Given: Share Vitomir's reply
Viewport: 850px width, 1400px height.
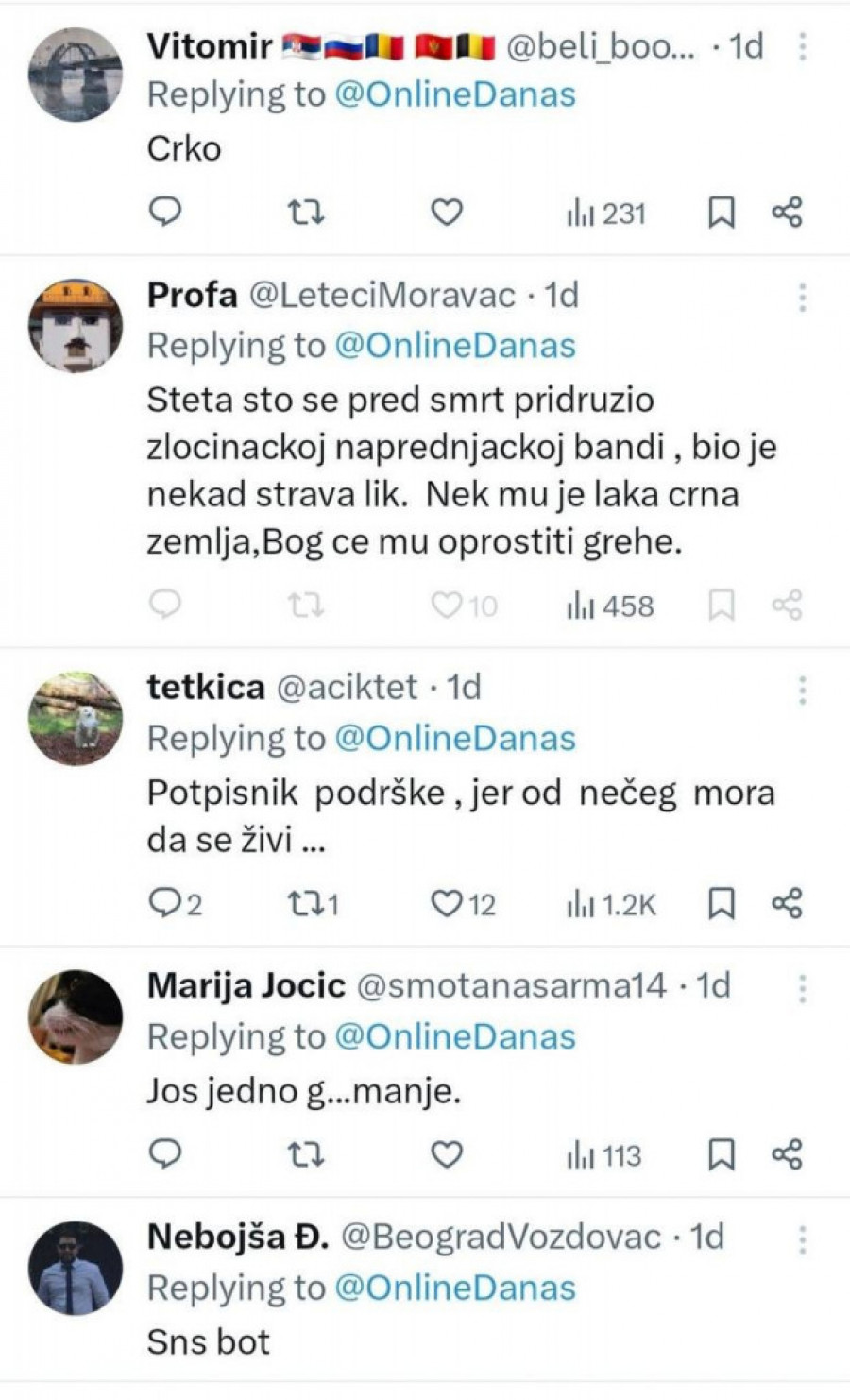Looking at the screenshot, I should tap(787, 213).
